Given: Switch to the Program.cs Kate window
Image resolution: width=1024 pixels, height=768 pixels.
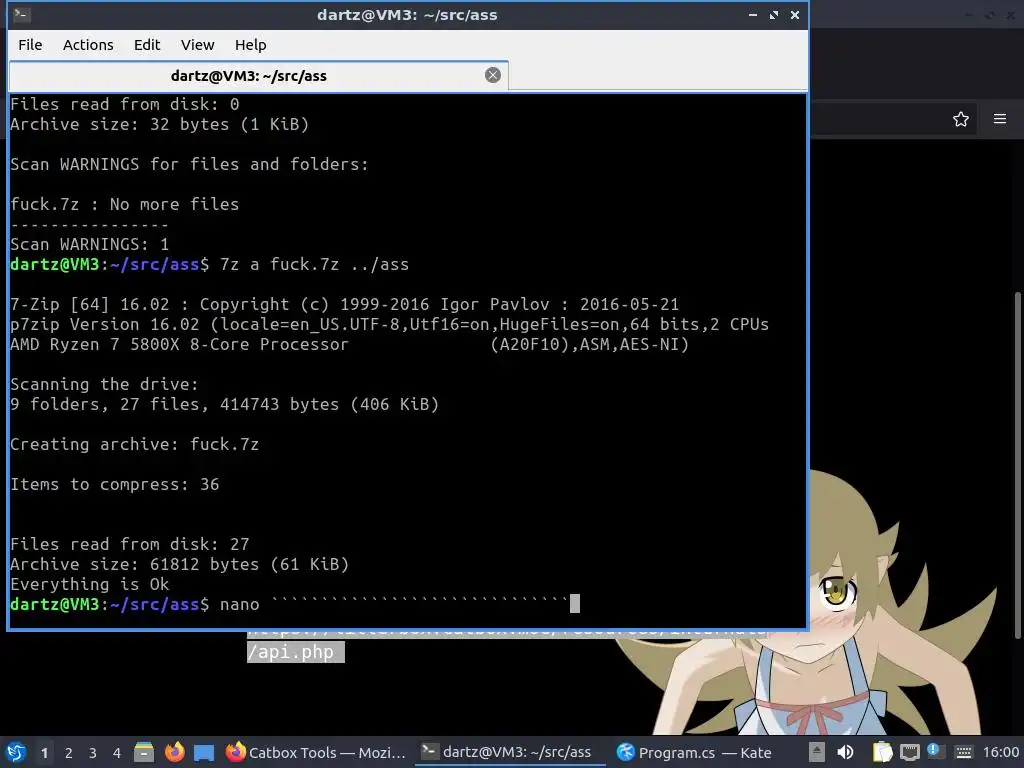Looking at the screenshot, I should (x=695, y=752).
